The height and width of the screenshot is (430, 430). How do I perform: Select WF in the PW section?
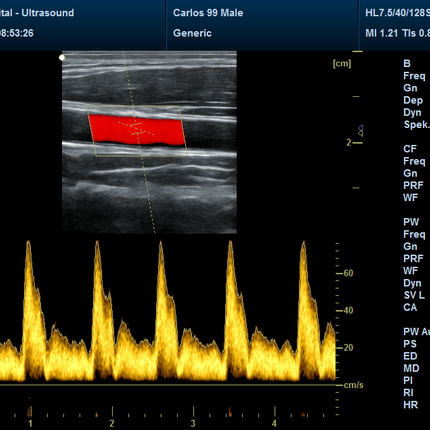click(410, 271)
